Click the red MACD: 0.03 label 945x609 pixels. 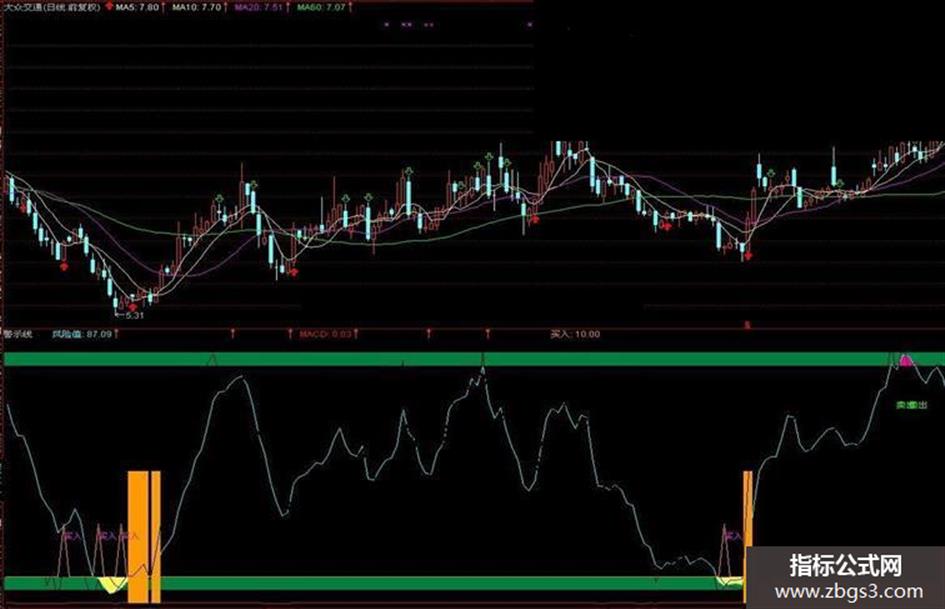point(325,333)
